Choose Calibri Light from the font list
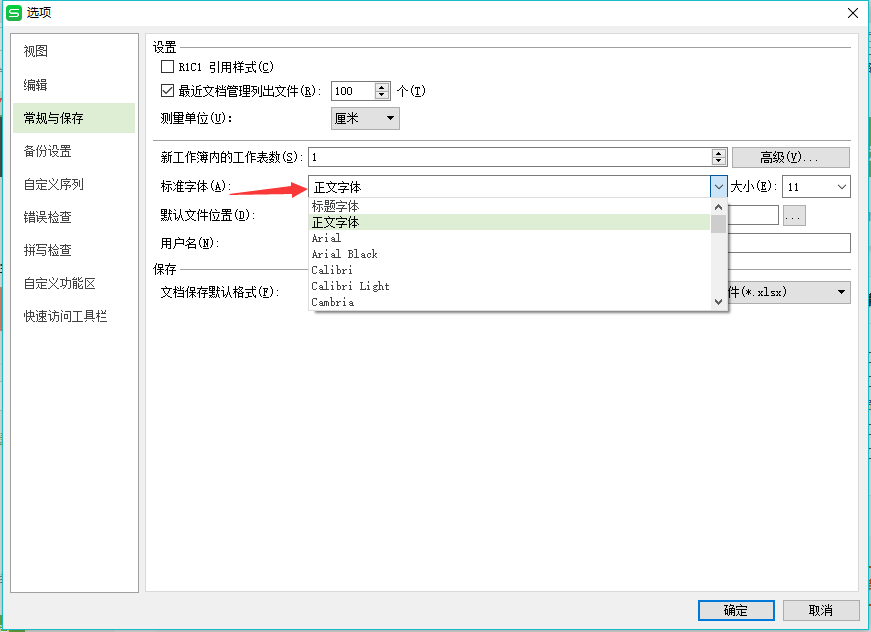The image size is (871, 632). pos(509,287)
